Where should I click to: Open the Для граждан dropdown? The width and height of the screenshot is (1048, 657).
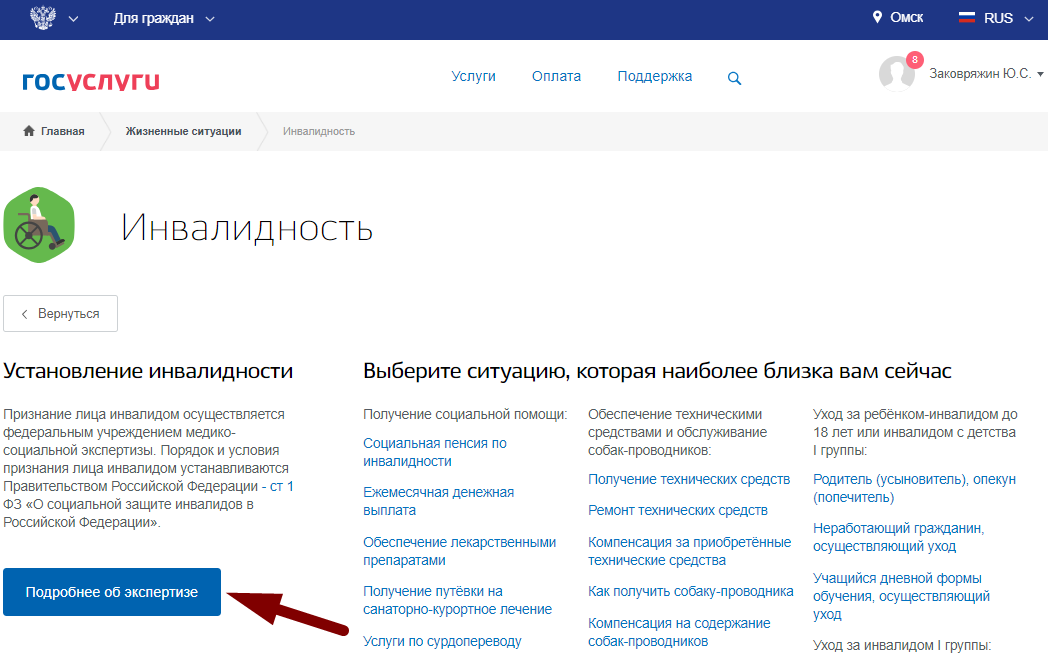pyautogui.click(x=156, y=18)
